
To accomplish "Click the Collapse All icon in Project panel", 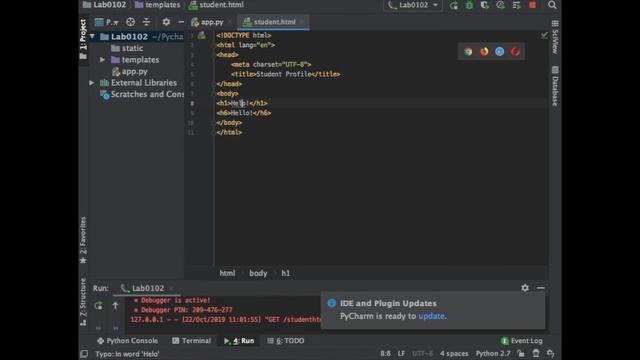I will [x=146, y=22].
